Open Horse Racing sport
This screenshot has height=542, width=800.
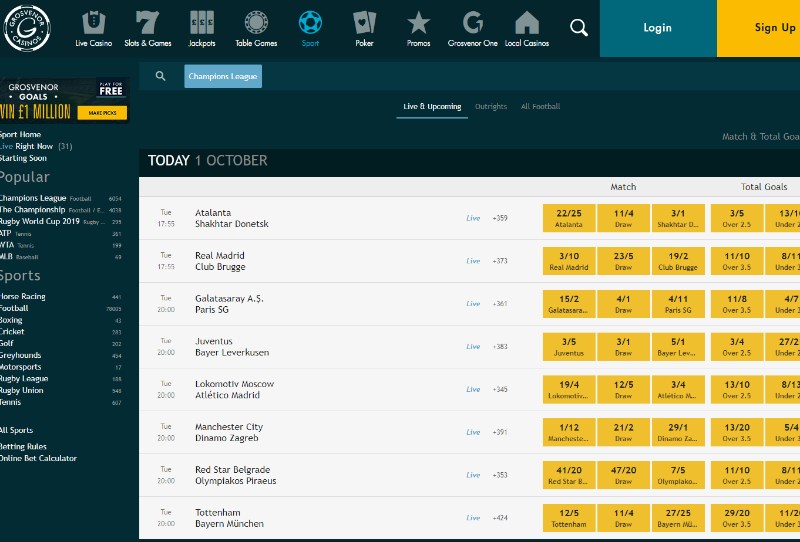tap(61, 297)
